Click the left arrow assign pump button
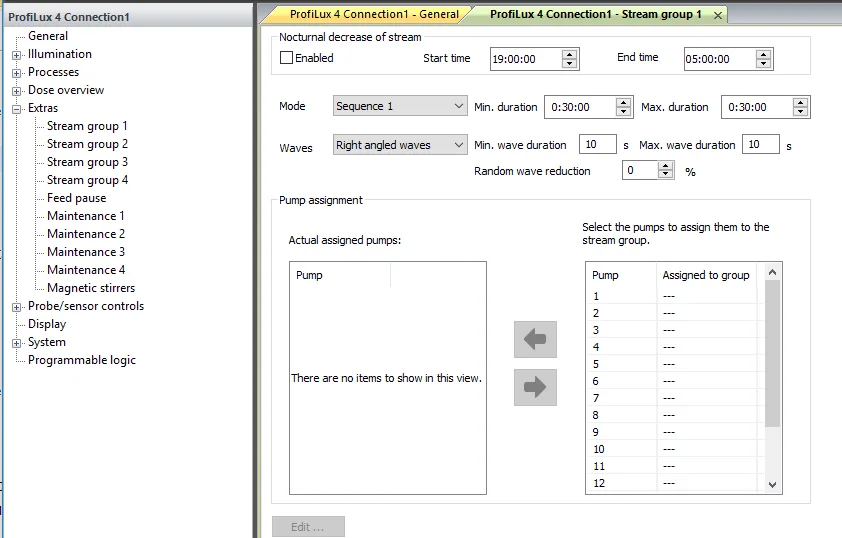 [535, 339]
